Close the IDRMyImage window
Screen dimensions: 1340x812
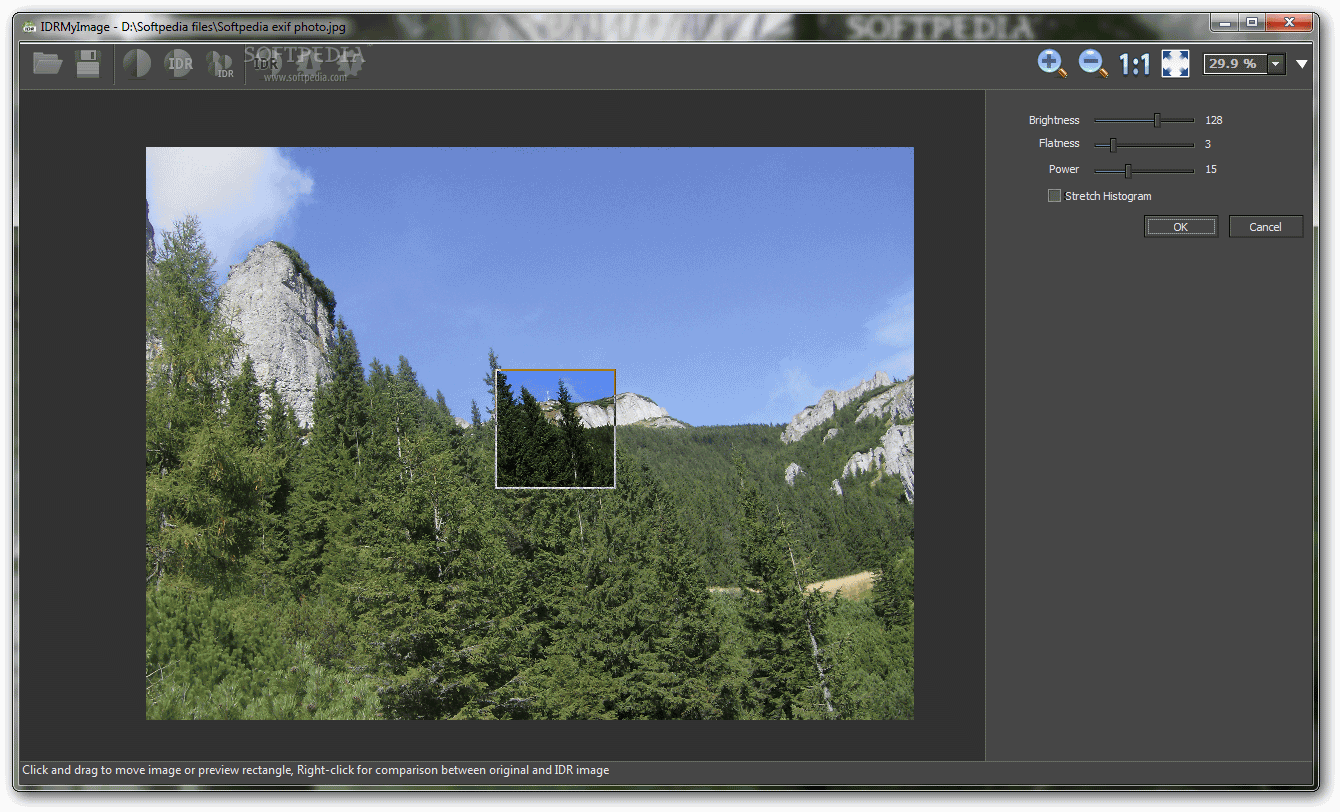tap(1289, 21)
